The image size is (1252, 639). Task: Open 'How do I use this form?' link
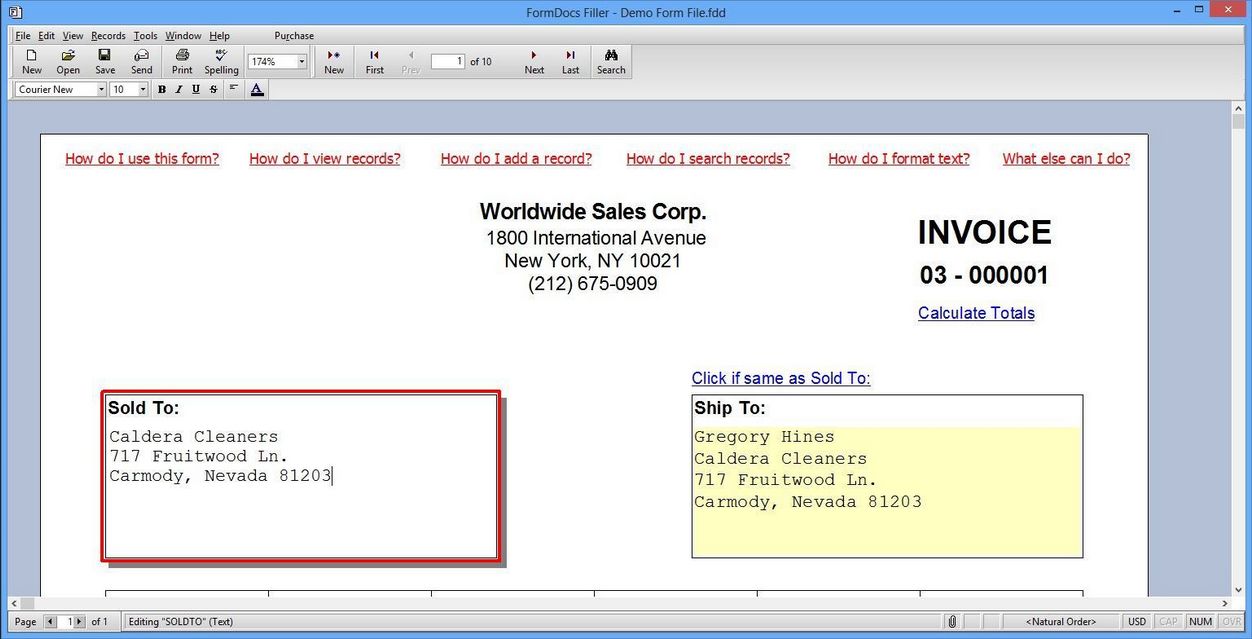coord(142,159)
